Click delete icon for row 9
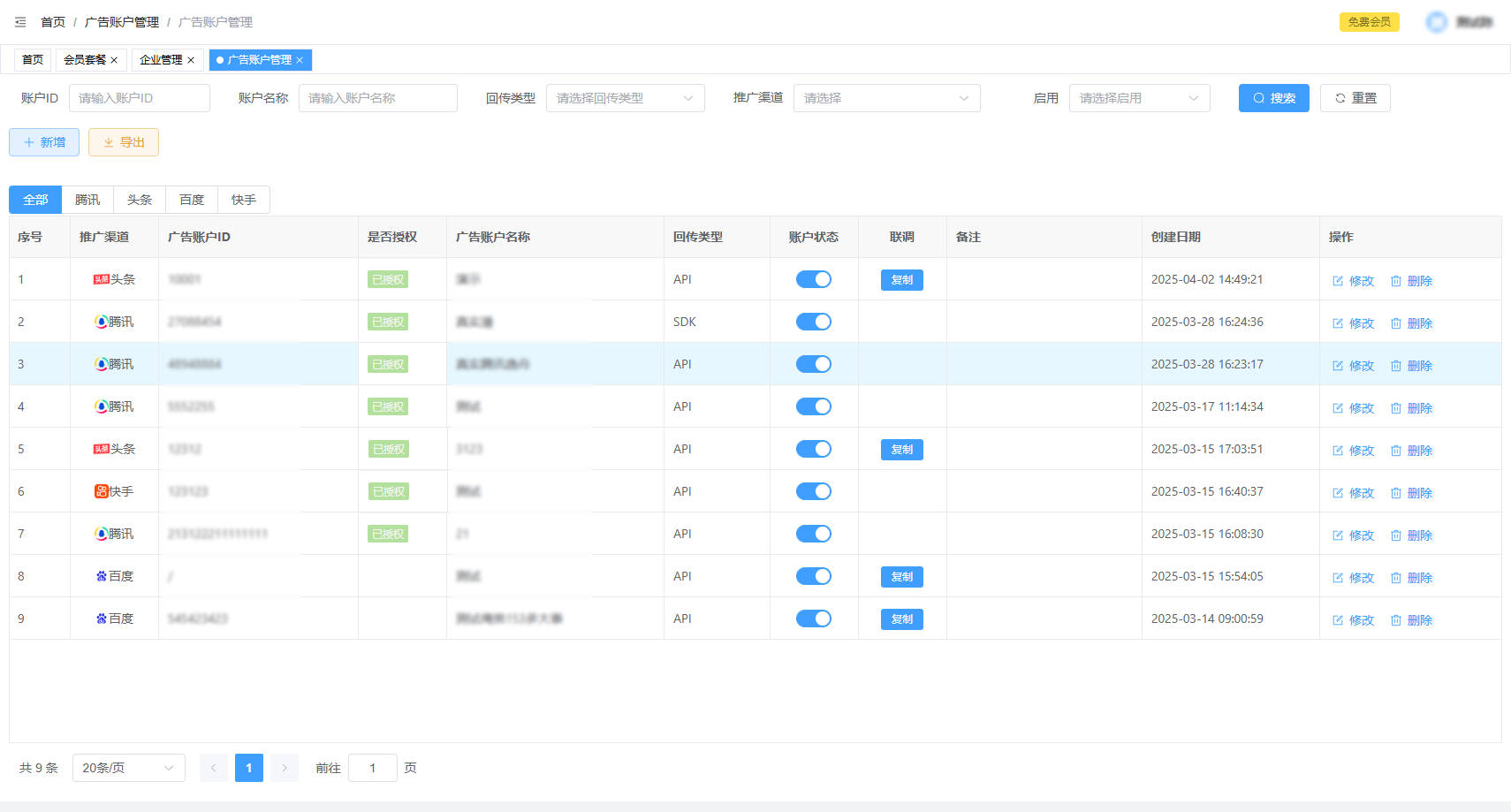Viewport: 1511px width, 812px height. pos(1396,620)
